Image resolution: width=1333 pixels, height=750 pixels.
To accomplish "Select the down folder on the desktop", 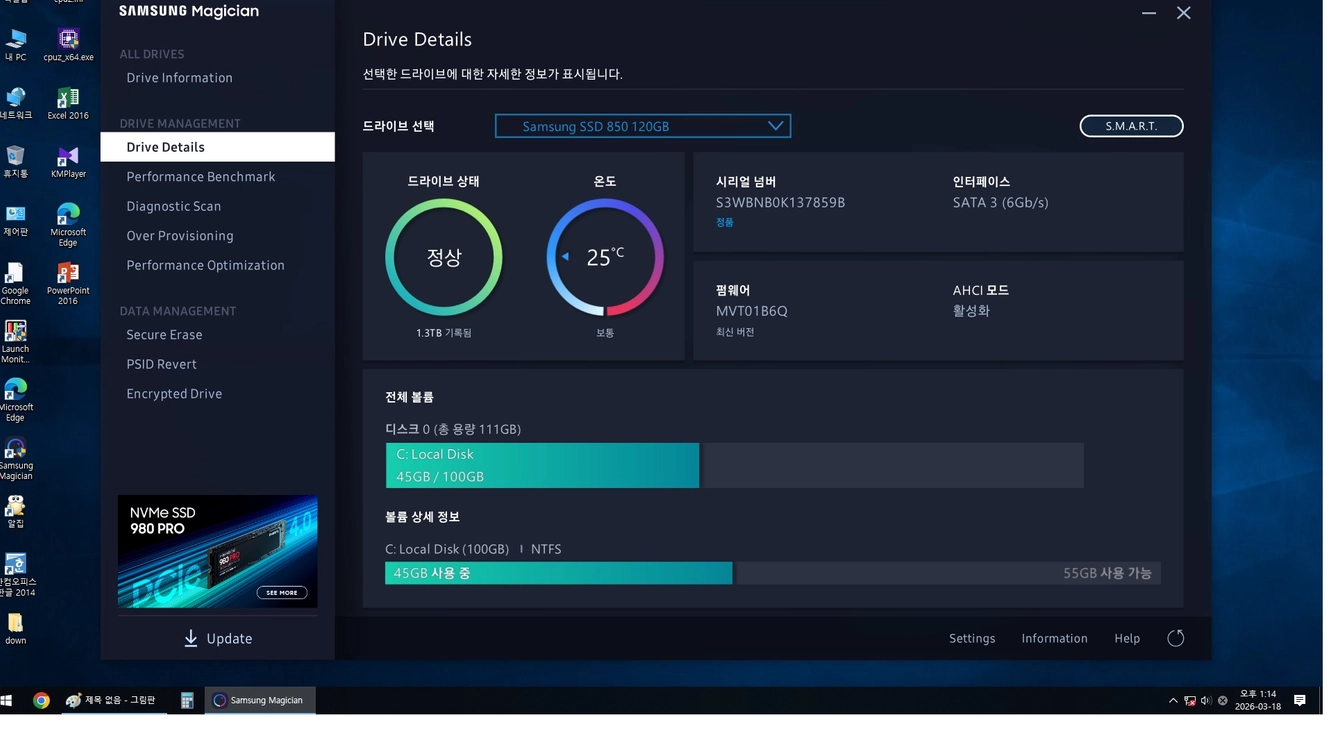I will click(16, 628).
